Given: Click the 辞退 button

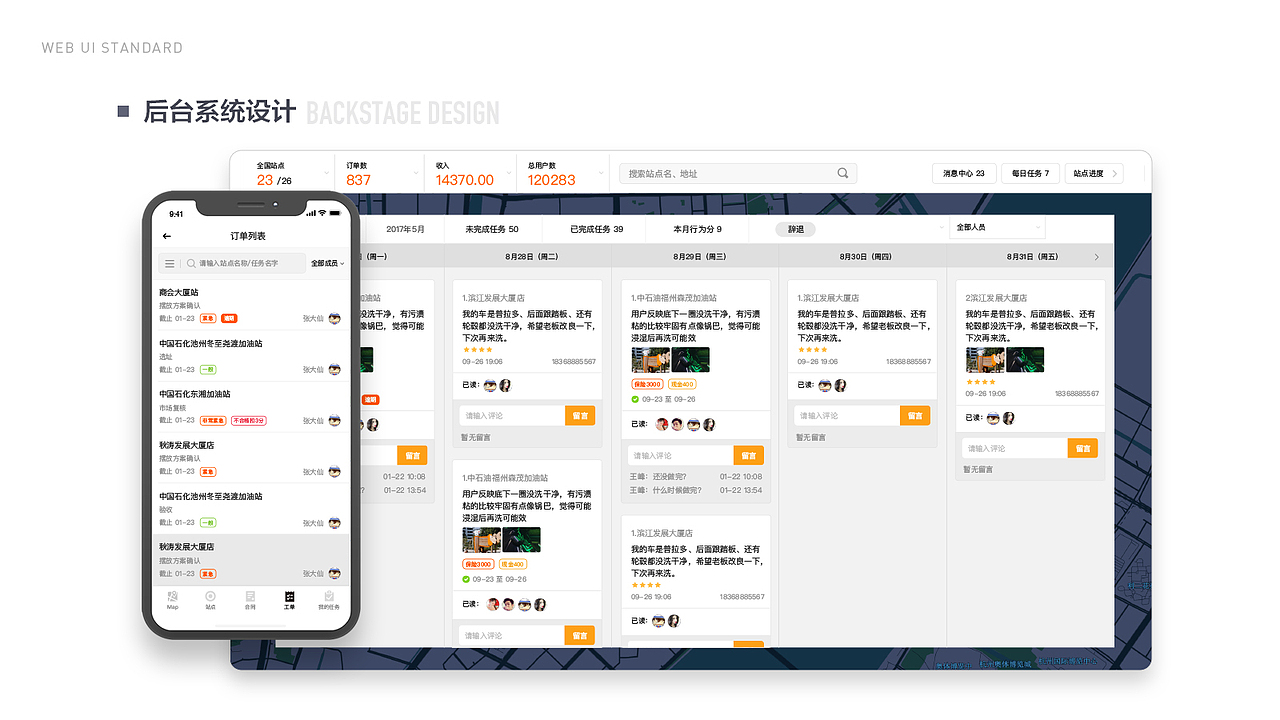Looking at the screenshot, I should click(x=796, y=229).
